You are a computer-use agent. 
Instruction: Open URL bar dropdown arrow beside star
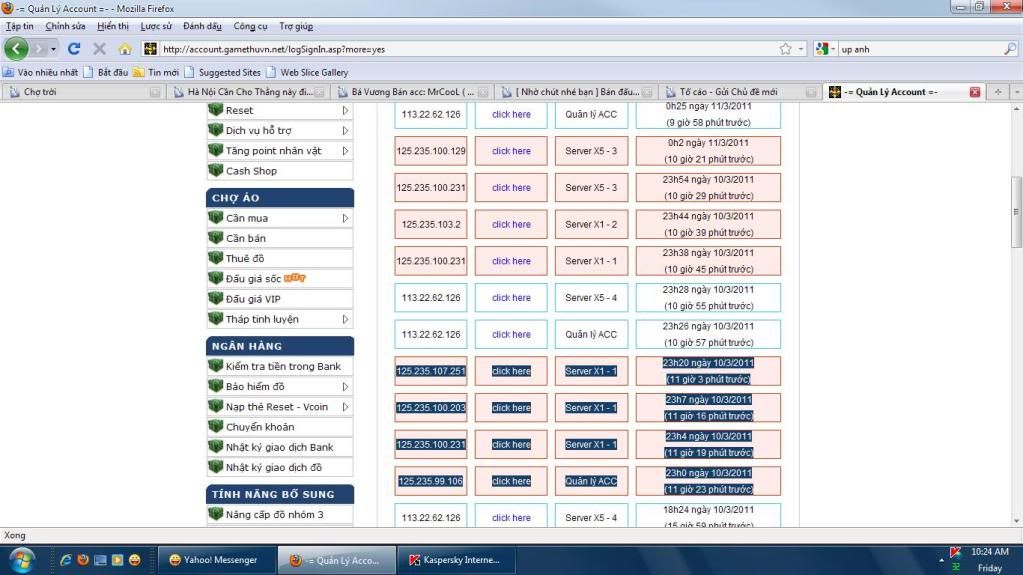click(x=801, y=49)
